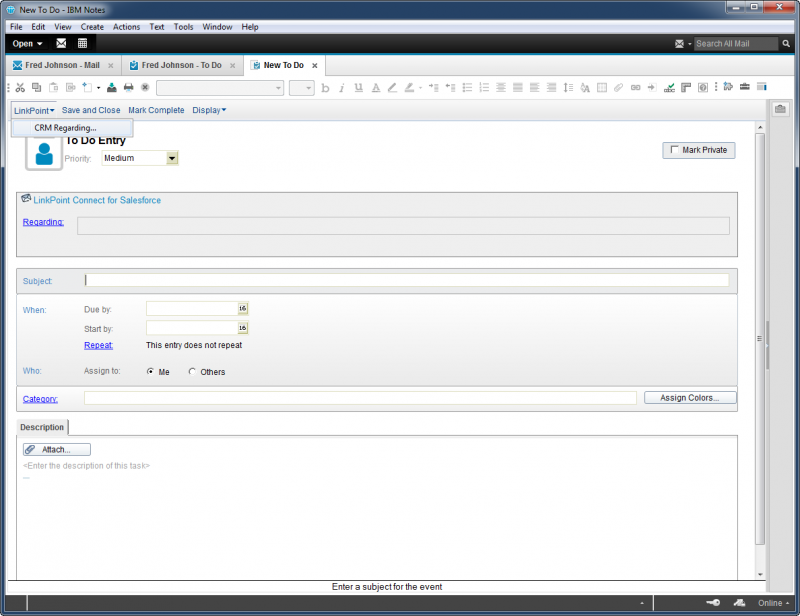The height and width of the screenshot is (616, 800).
Task: Click the bulleted list icon
Action: 467,88
